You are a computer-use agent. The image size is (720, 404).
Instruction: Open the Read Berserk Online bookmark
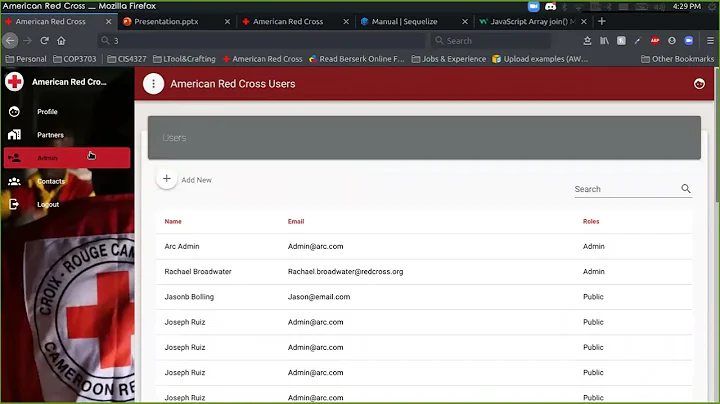[357, 59]
